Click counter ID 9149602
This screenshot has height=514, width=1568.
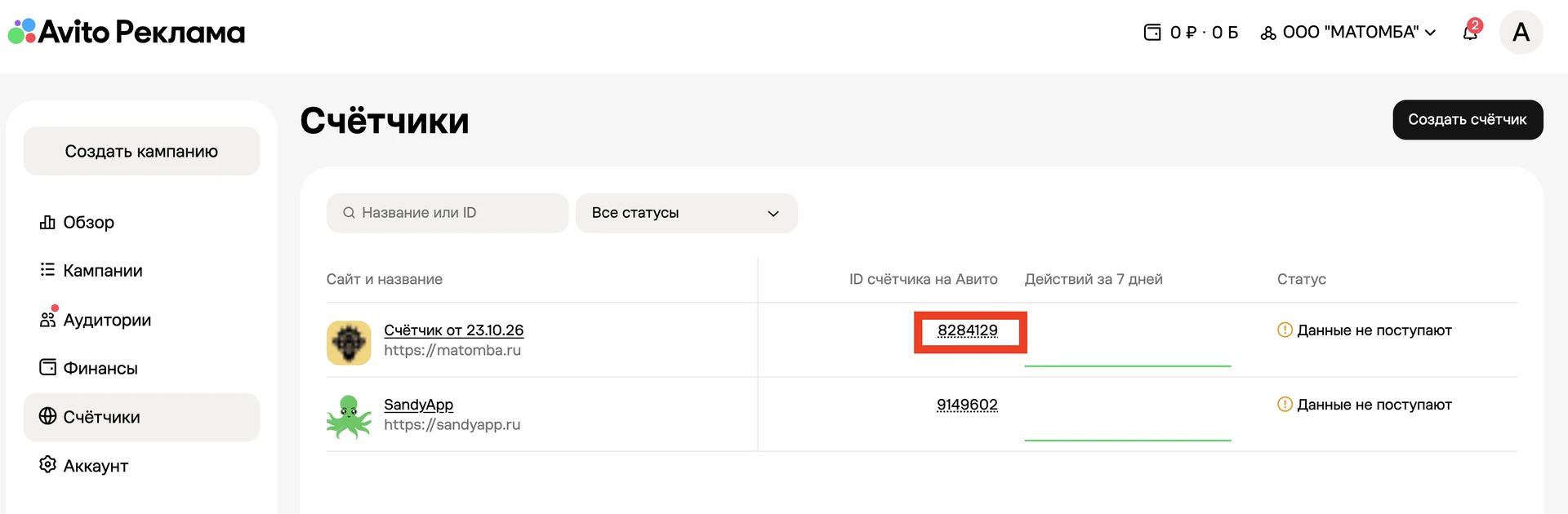967,404
